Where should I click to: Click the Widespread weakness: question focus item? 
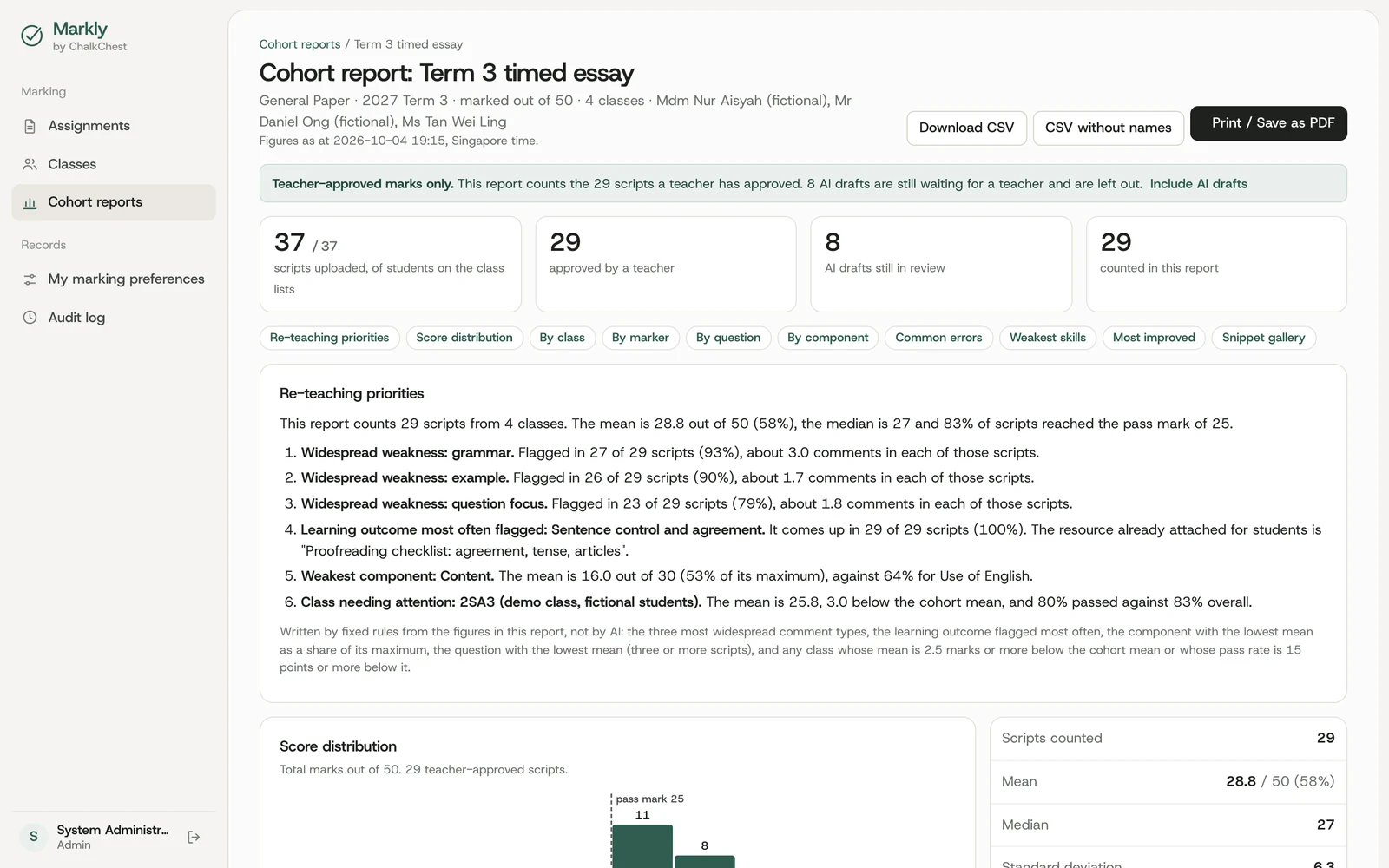(x=686, y=503)
